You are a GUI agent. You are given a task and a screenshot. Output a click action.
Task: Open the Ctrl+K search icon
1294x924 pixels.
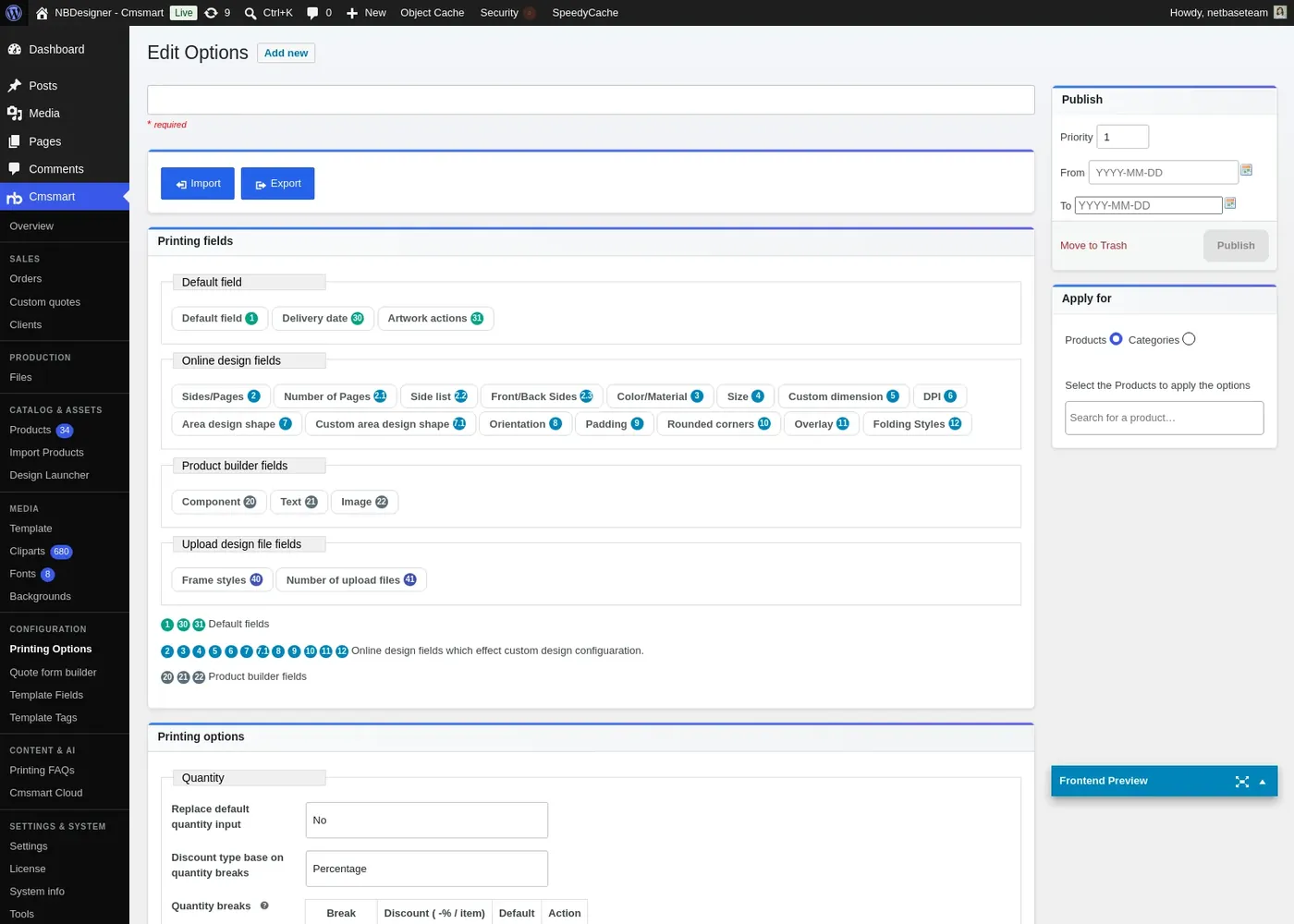tap(250, 13)
